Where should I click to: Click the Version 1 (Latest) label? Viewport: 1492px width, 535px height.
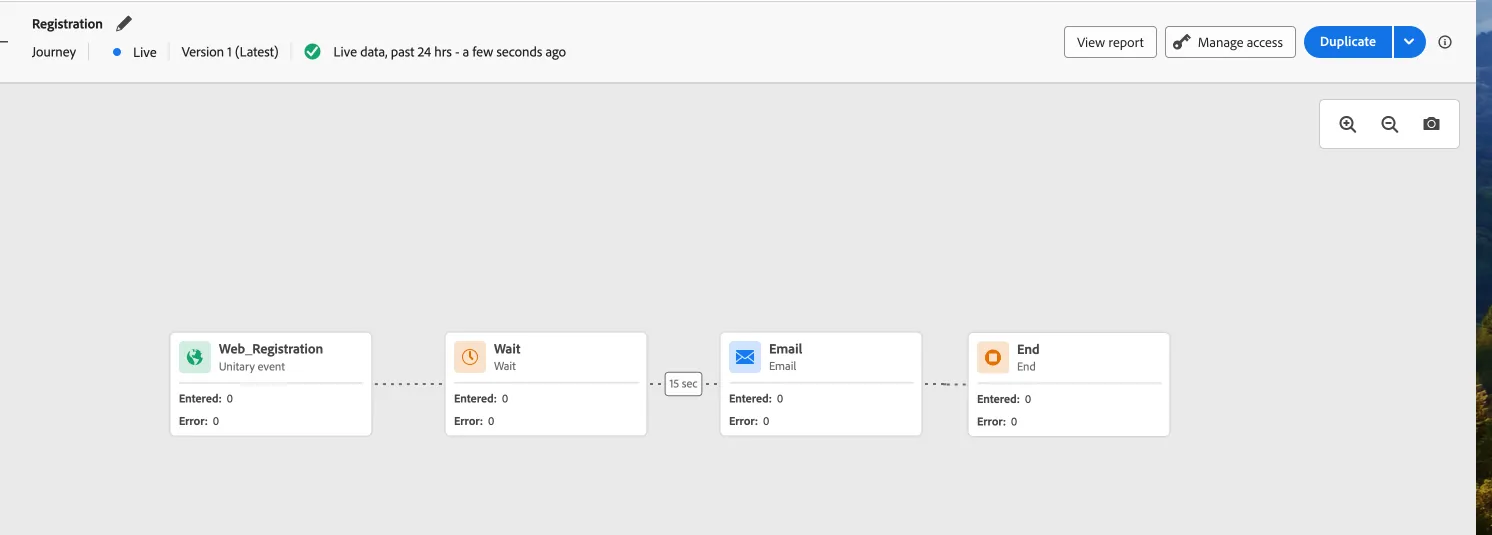pyautogui.click(x=230, y=52)
